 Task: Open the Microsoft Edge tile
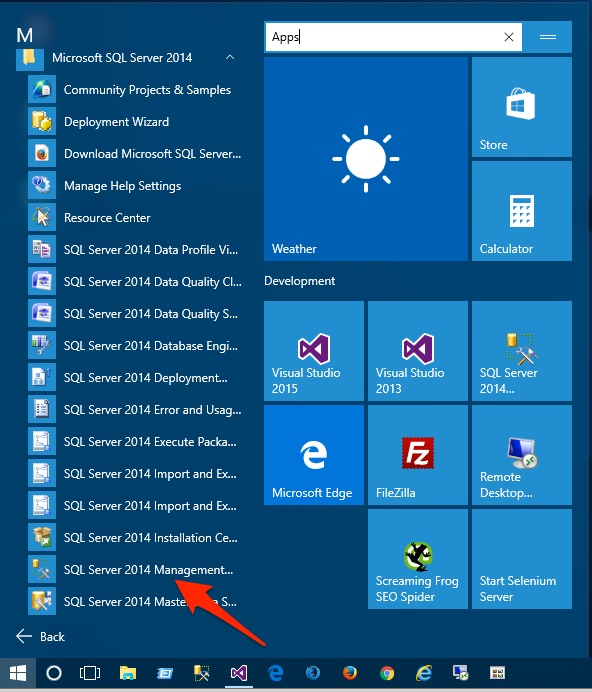(314, 455)
